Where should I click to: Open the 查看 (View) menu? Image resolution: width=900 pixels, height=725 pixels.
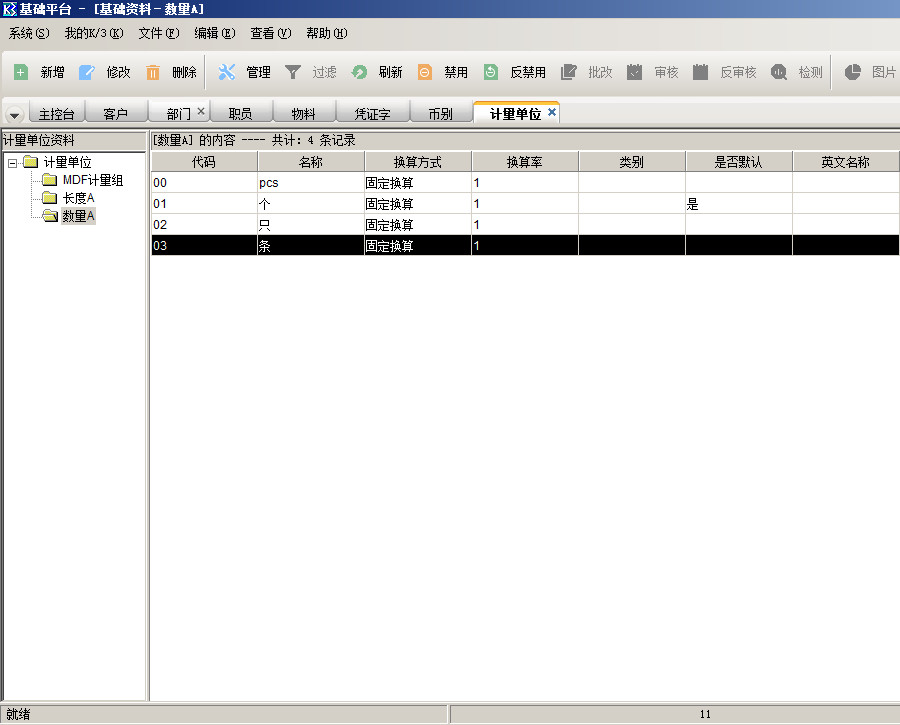[x=270, y=33]
